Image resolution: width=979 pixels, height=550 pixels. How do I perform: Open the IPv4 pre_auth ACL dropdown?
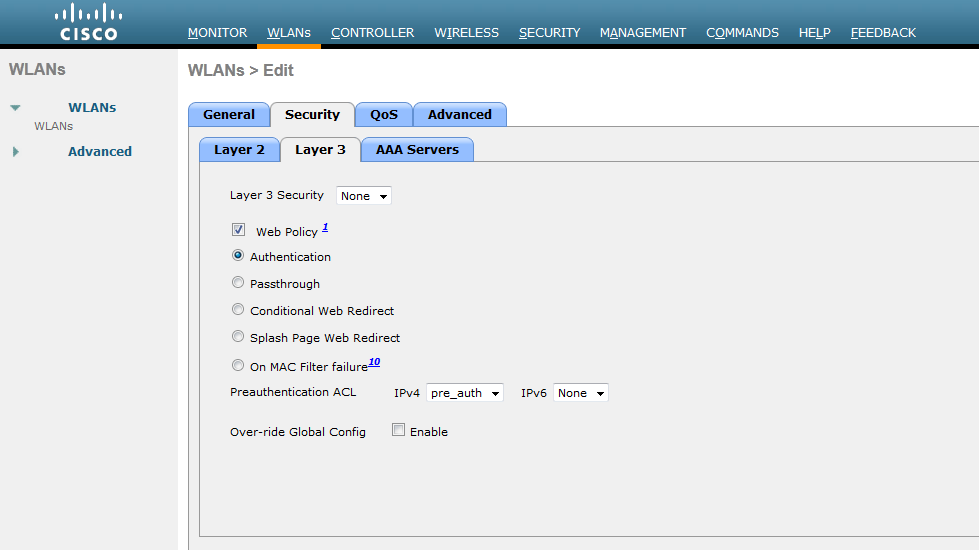pyautogui.click(x=465, y=393)
